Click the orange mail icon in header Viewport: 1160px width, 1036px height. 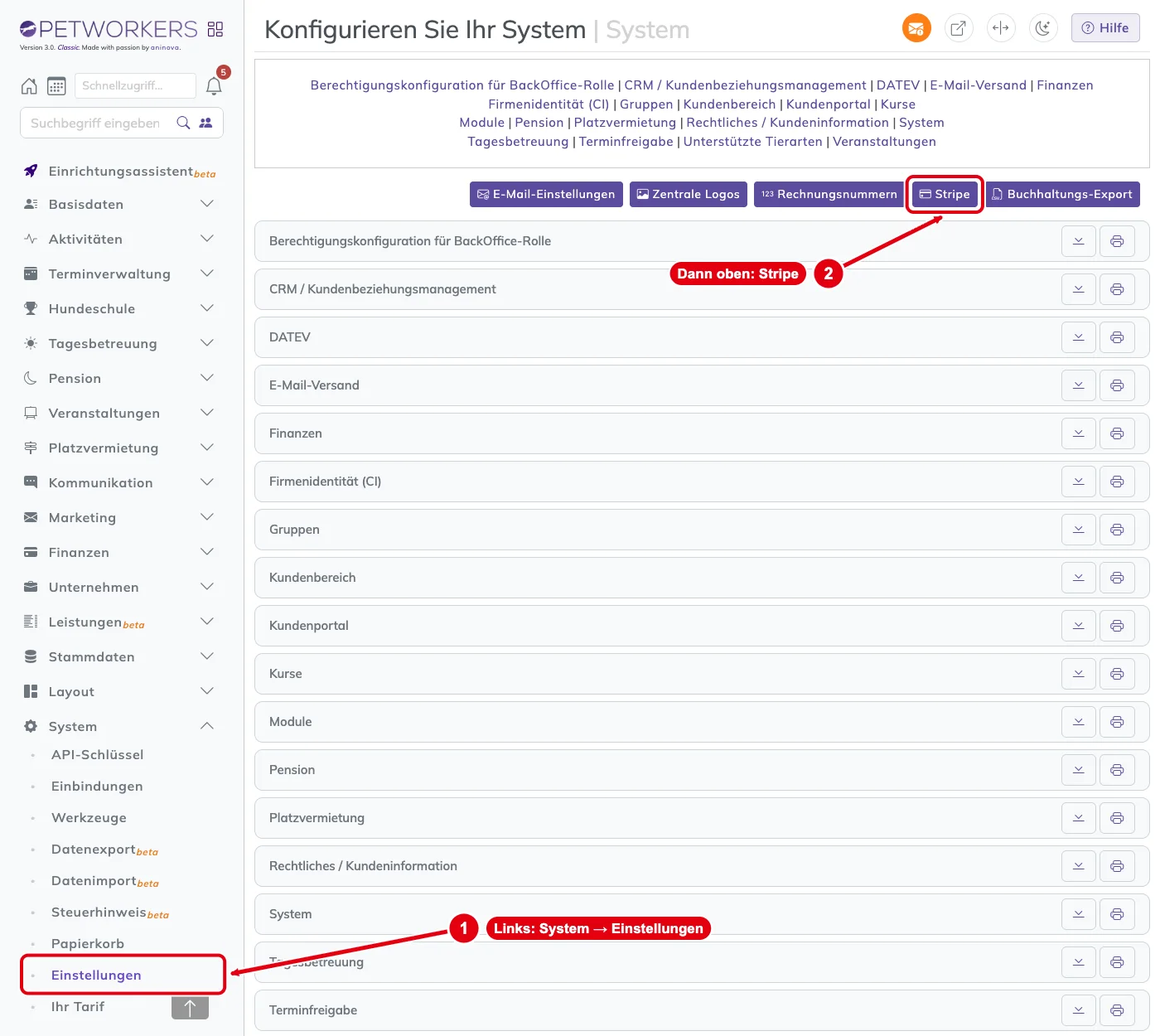pos(916,28)
